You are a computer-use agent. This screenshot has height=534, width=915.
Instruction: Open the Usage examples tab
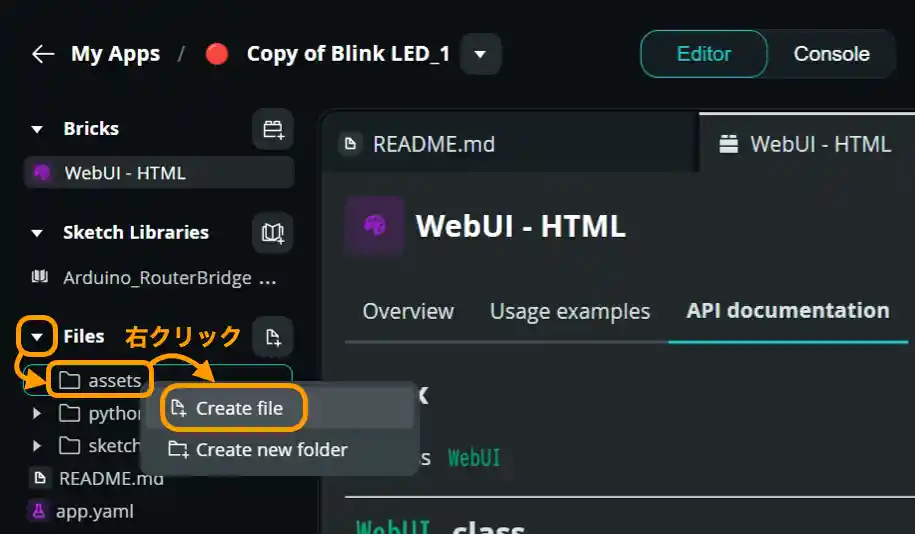tap(570, 312)
